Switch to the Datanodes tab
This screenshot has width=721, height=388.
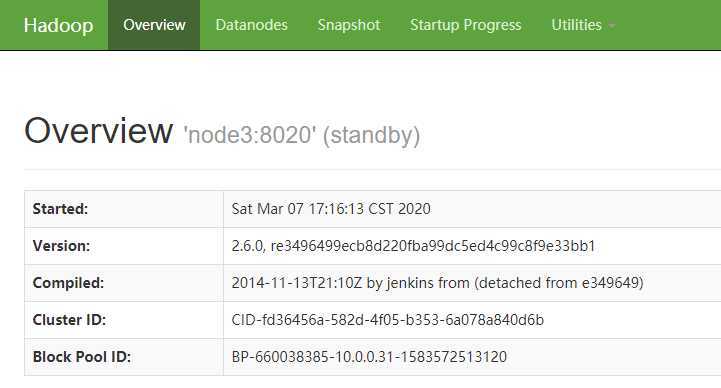point(252,25)
